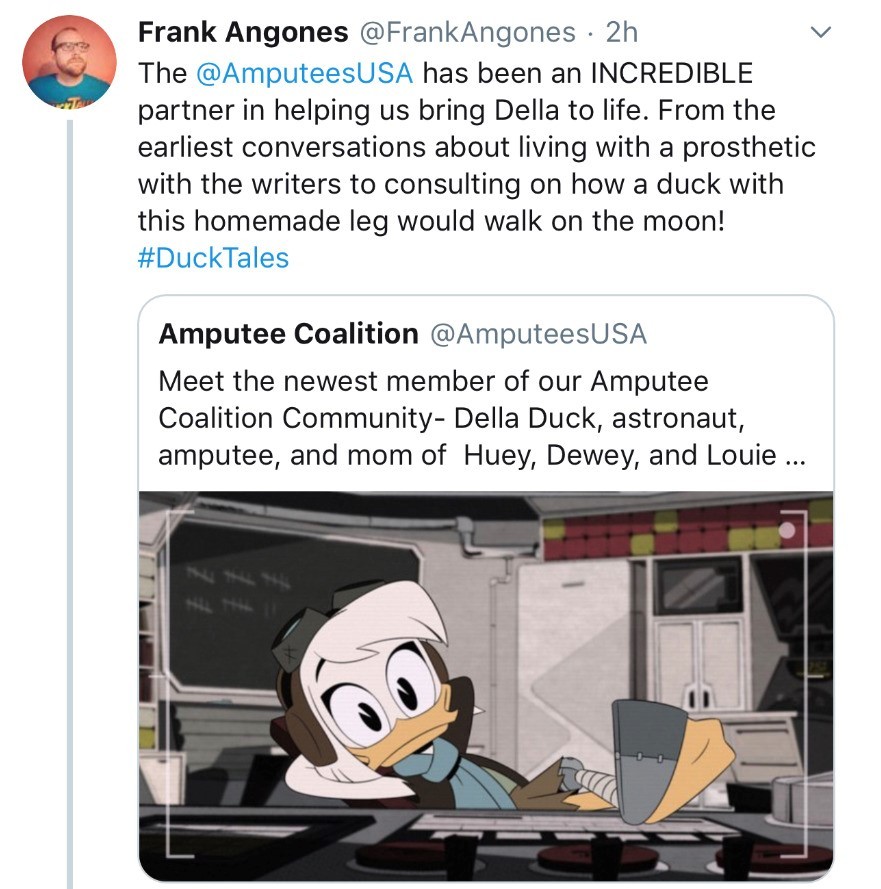881x889 pixels.
Task: Open the @AmputeesUSA mention in tweet text
Action: (x=304, y=73)
